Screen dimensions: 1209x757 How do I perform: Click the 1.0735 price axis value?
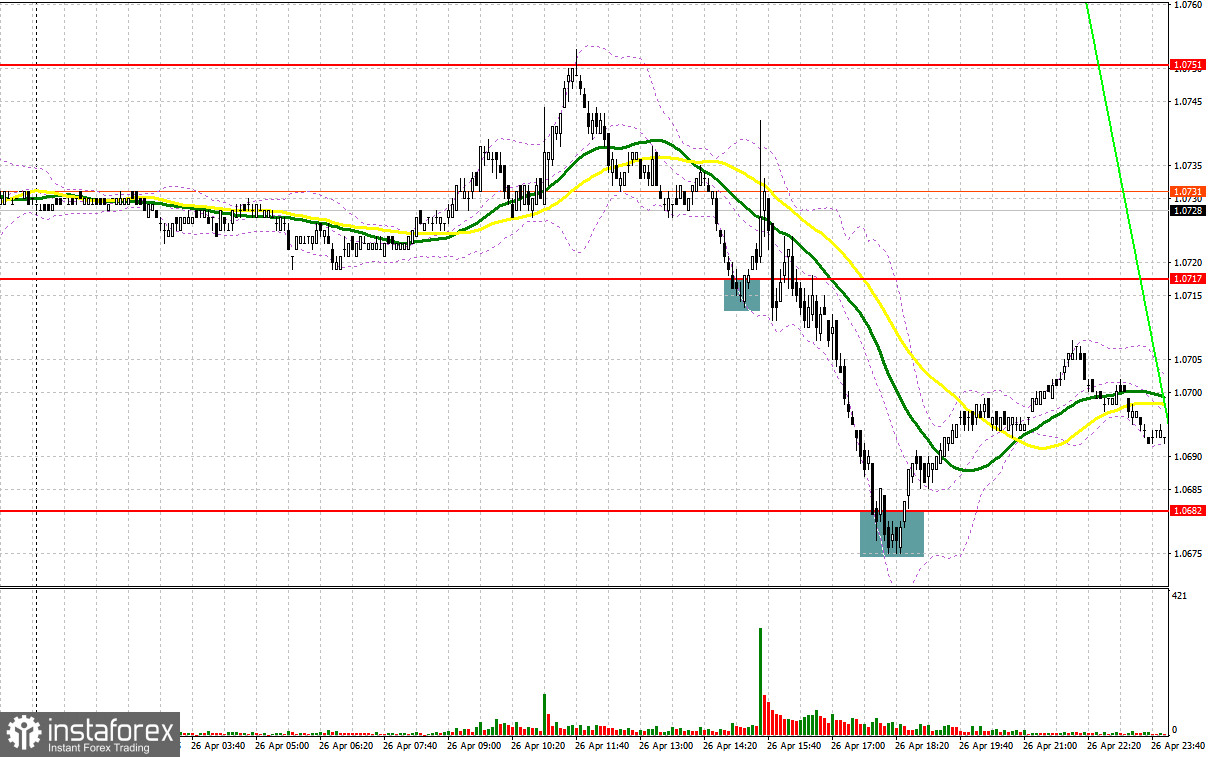1188,165
